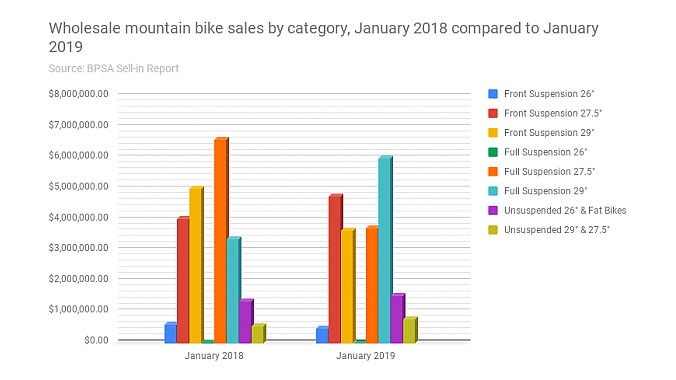Click the chart title text

[x=323, y=37]
